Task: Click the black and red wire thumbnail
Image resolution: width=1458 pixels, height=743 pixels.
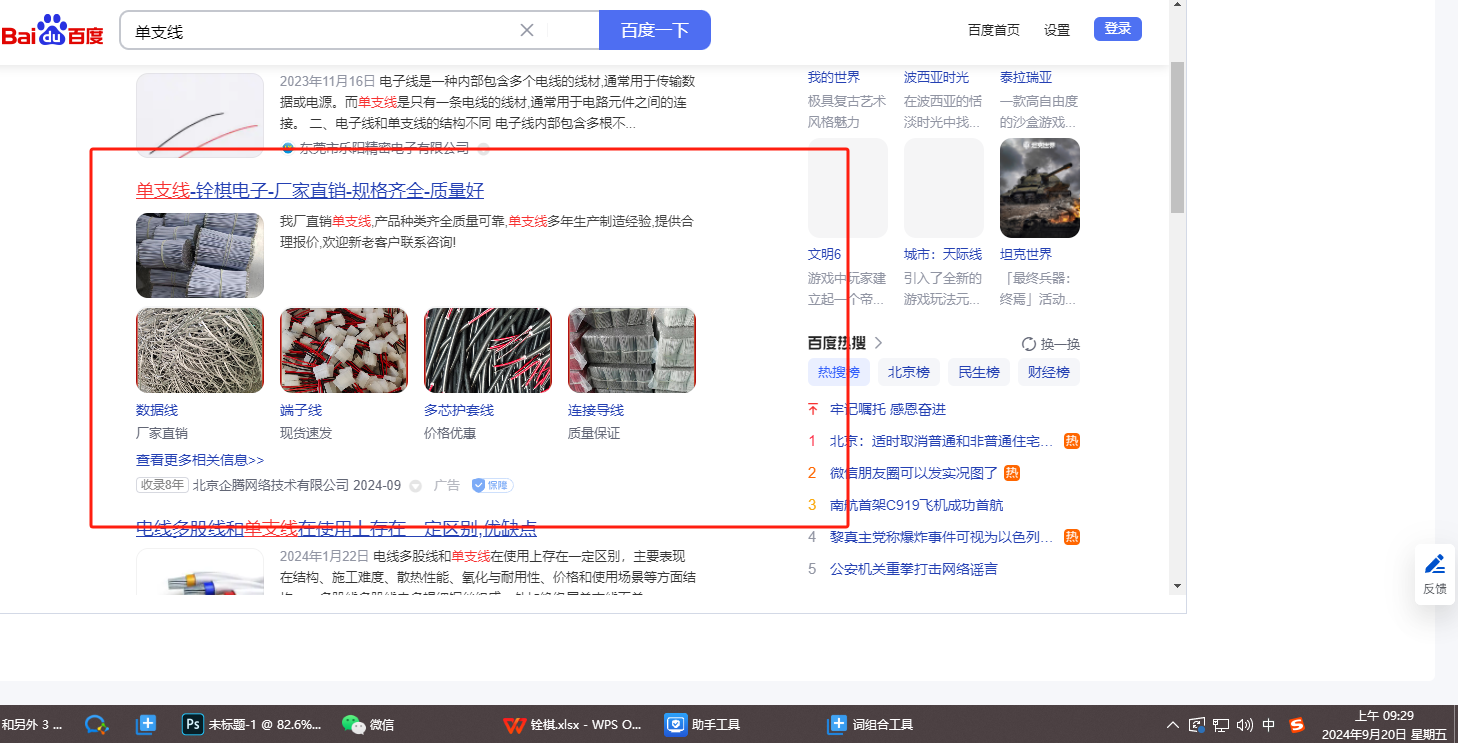Action: coord(200,115)
